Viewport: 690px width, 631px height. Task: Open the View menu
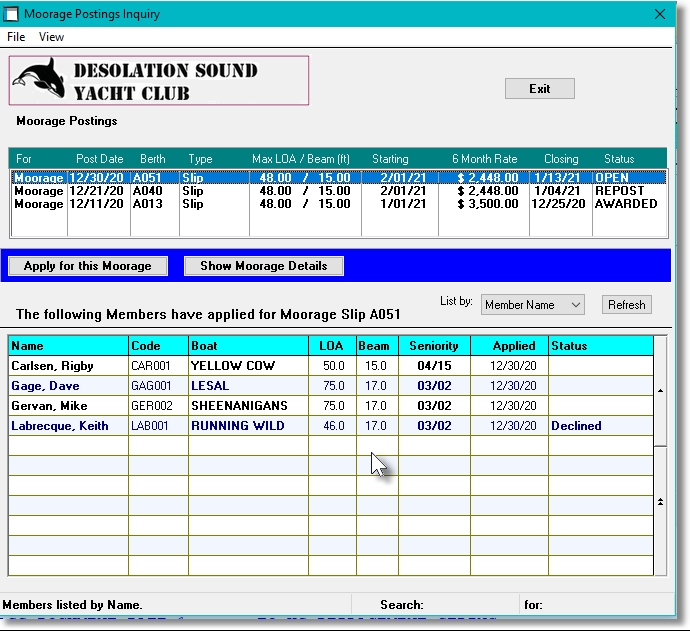pos(51,37)
